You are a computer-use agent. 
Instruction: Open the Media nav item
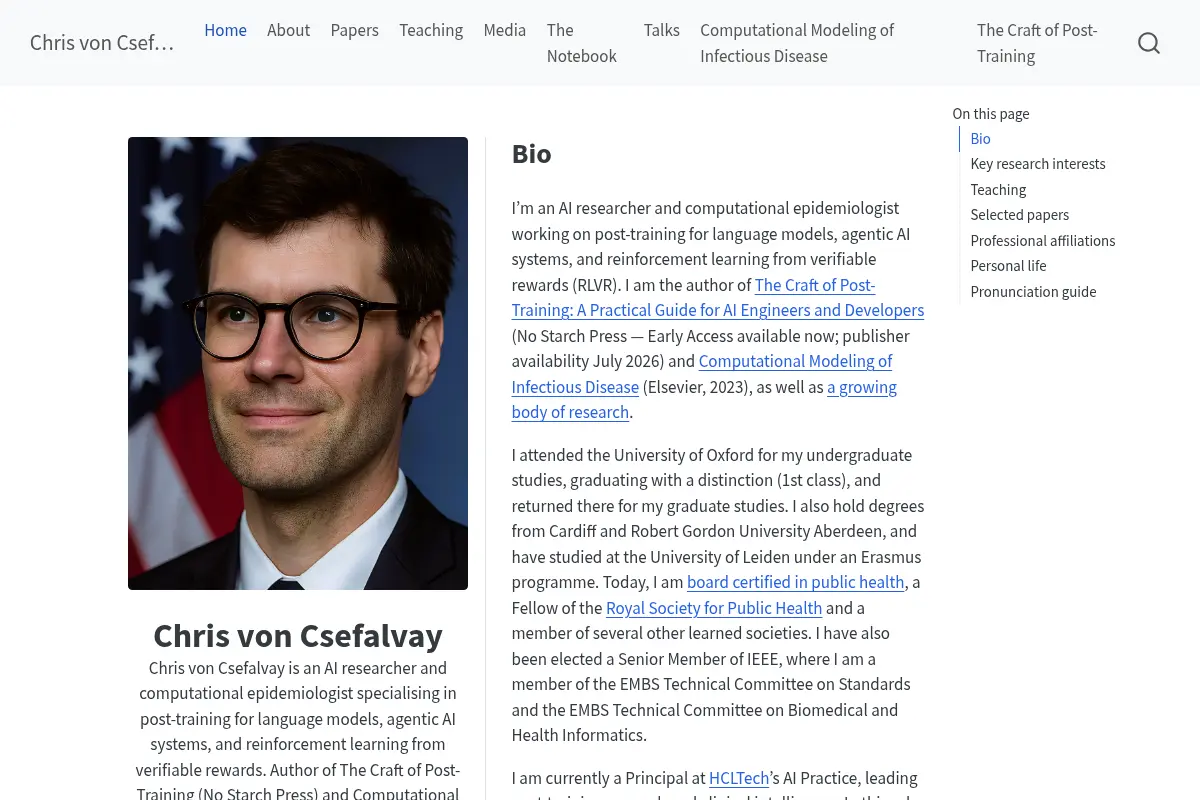point(504,30)
